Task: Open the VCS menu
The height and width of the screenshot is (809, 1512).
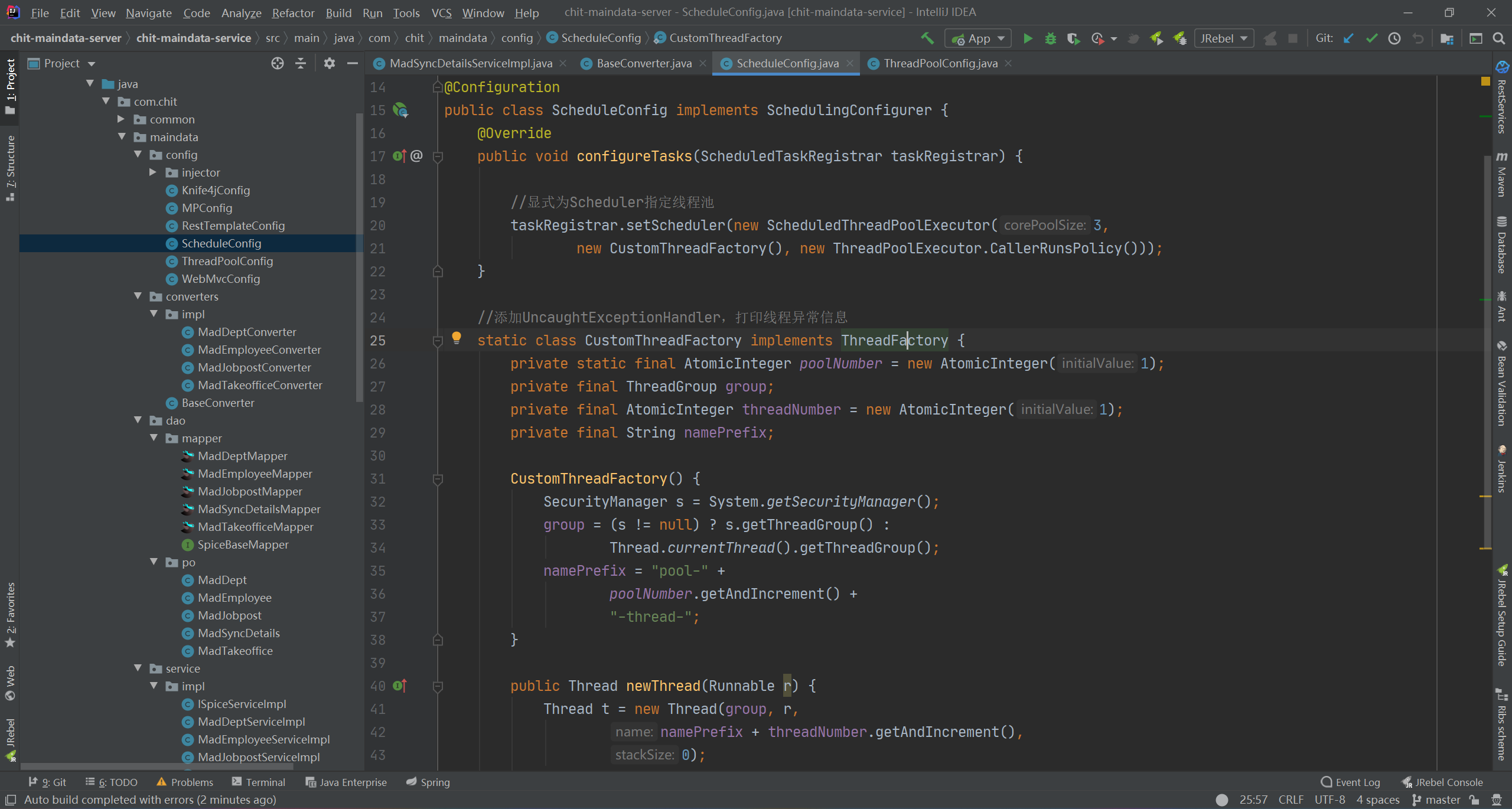Action: 441,12
